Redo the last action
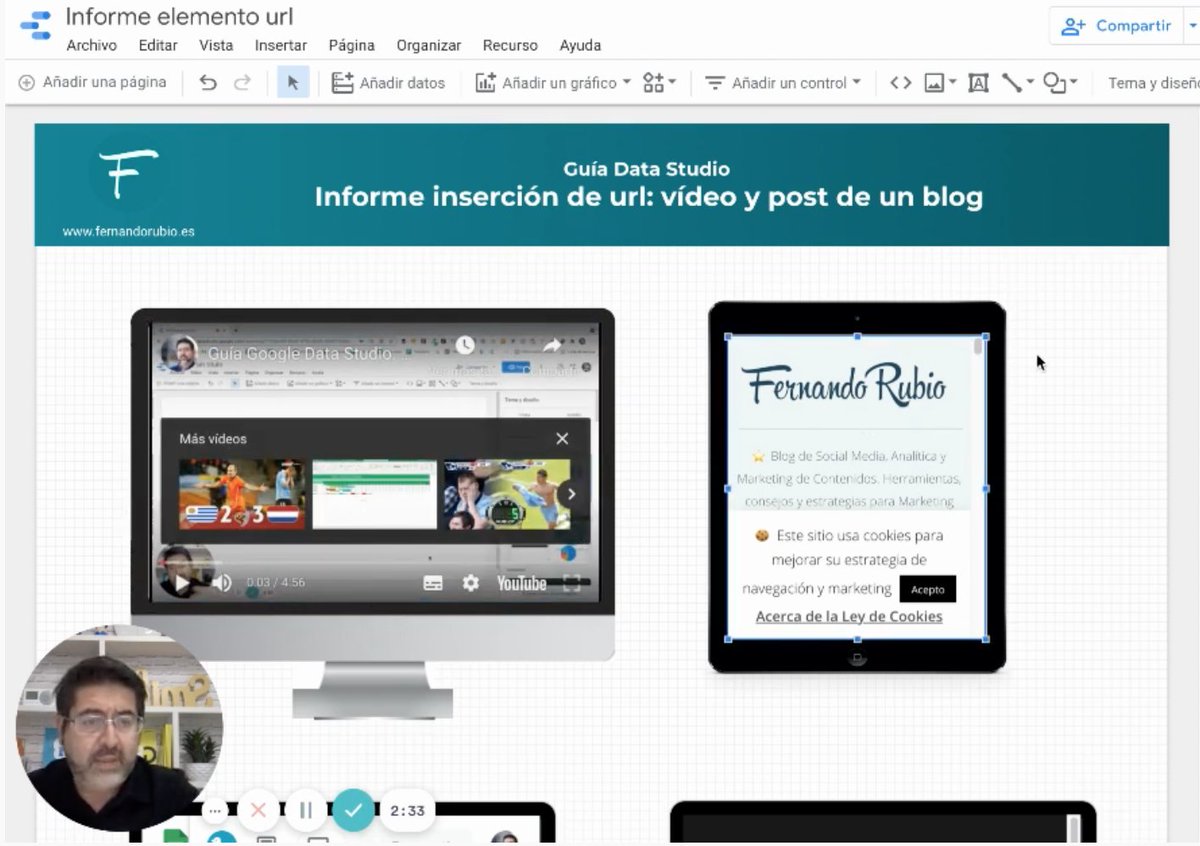1200x846 pixels. [242, 83]
